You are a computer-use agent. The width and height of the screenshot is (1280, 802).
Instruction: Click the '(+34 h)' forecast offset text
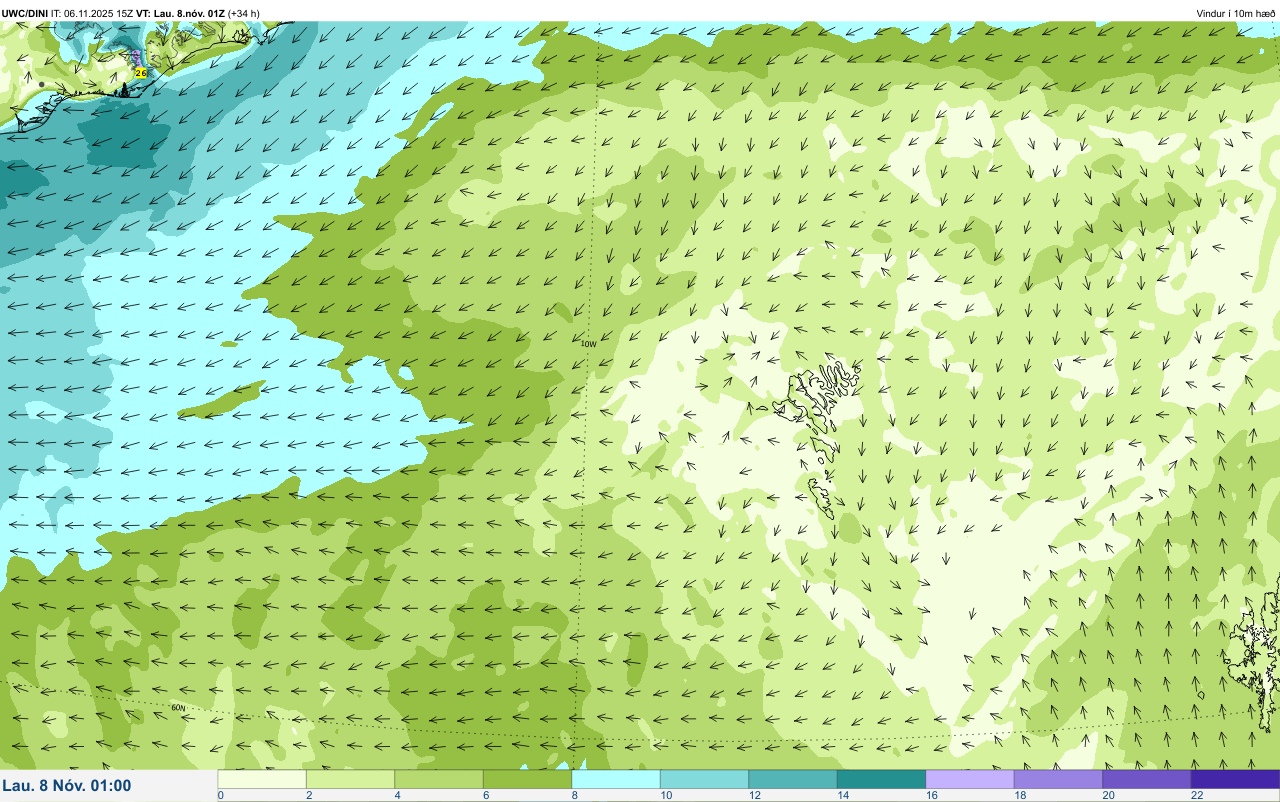pyautogui.click(x=245, y=13)
